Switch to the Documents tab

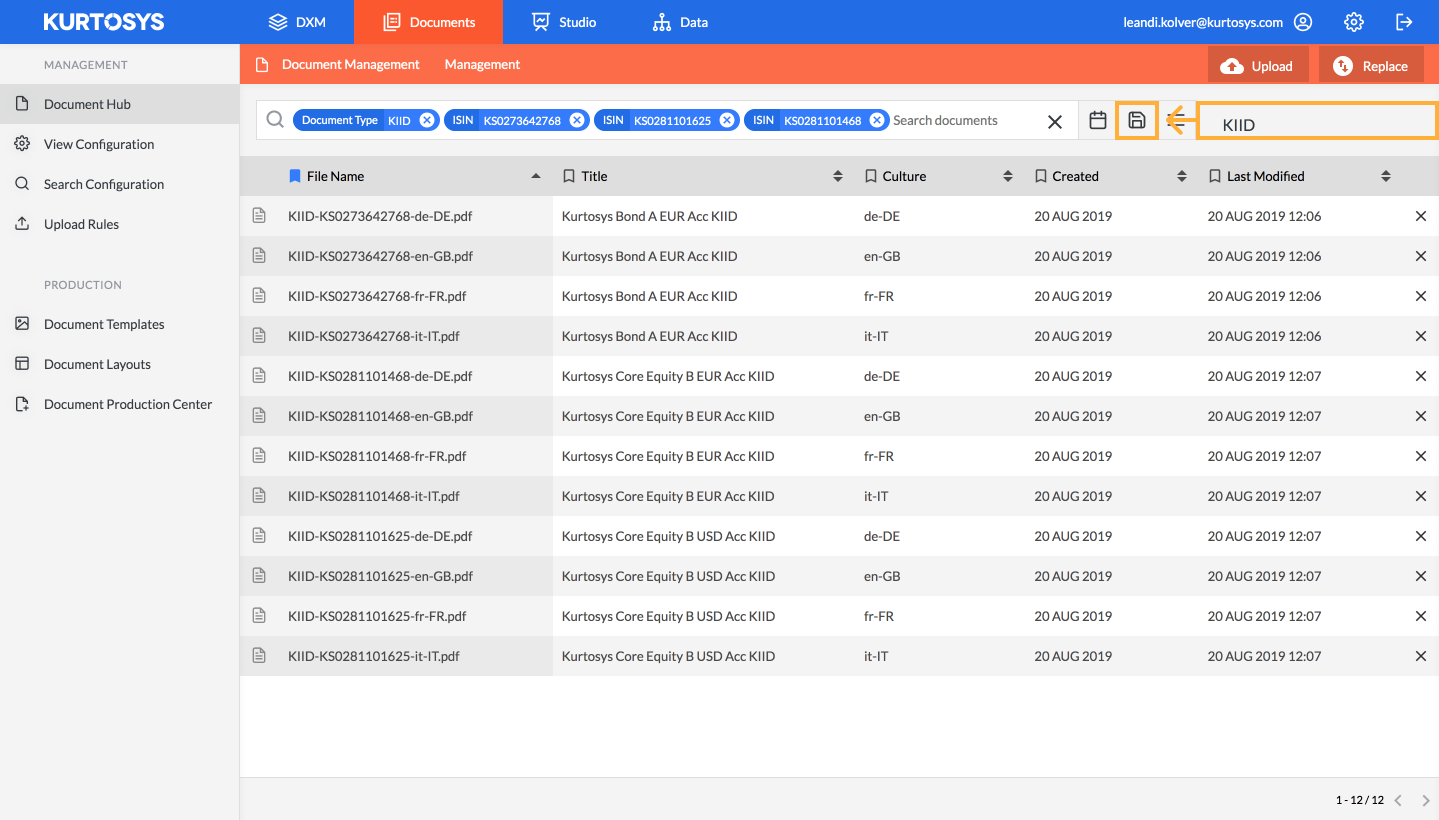coord(429,22)
